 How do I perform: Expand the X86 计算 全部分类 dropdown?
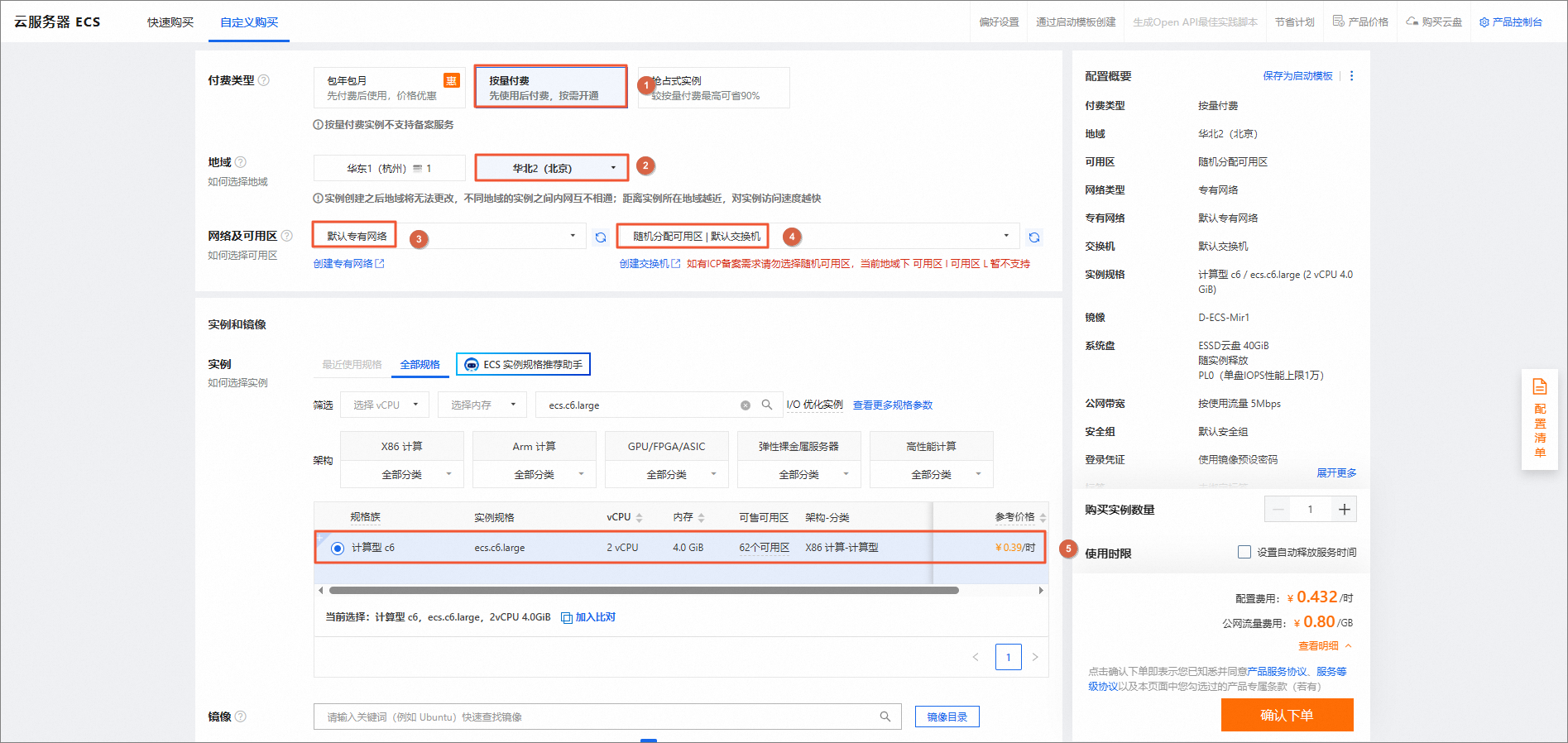coord(402,474)
